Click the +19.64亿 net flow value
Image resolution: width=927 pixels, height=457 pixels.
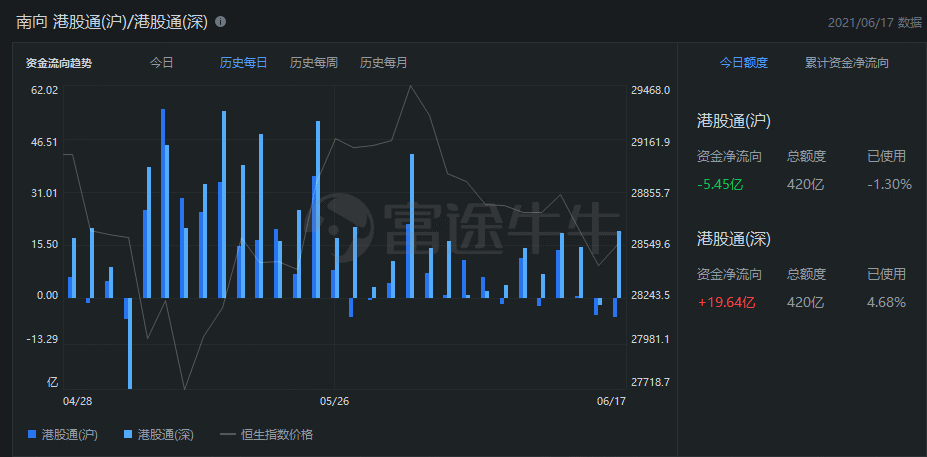tap(727, 303)
